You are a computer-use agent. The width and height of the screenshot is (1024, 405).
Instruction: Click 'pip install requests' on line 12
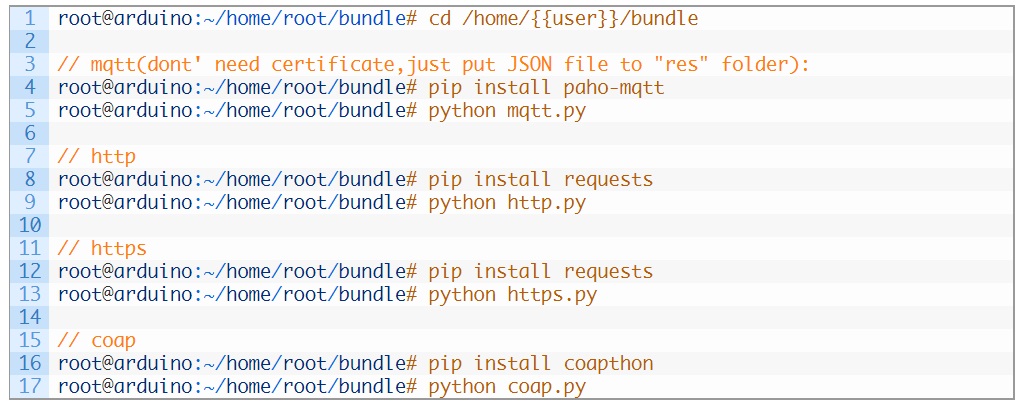[541, 271]
